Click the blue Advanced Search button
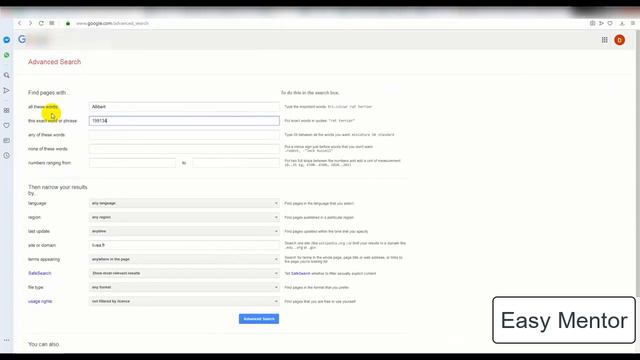The image size is (640, 360). [x=259, y=319]
